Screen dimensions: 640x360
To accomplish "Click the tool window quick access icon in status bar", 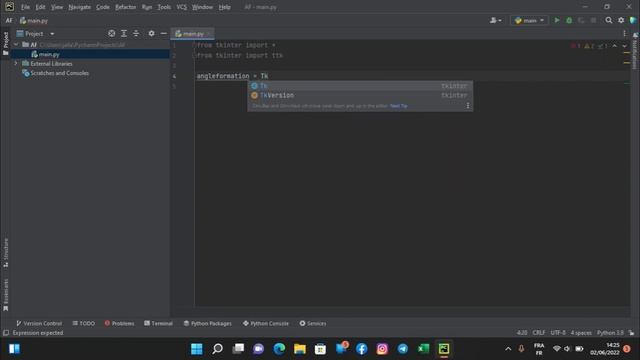I will [6, 333].
